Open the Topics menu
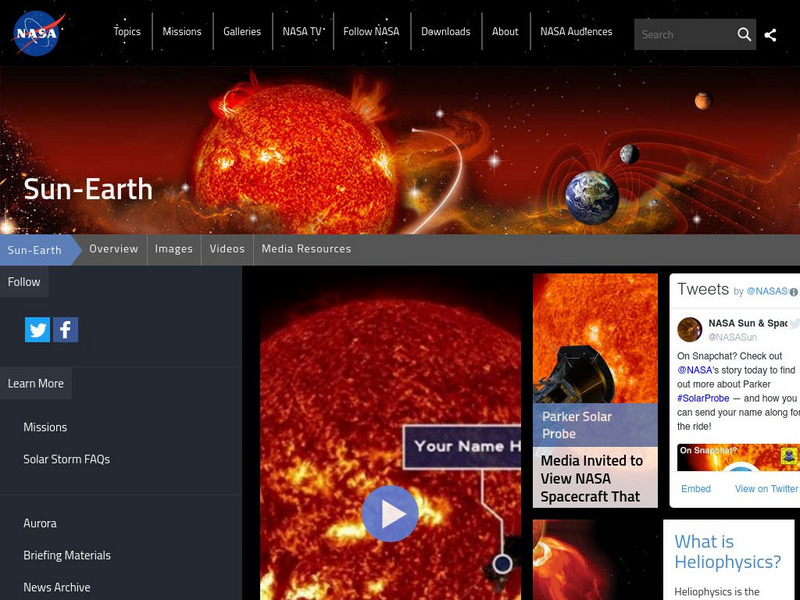This screenshot has height=600, width=800. [x=127, y=32]
